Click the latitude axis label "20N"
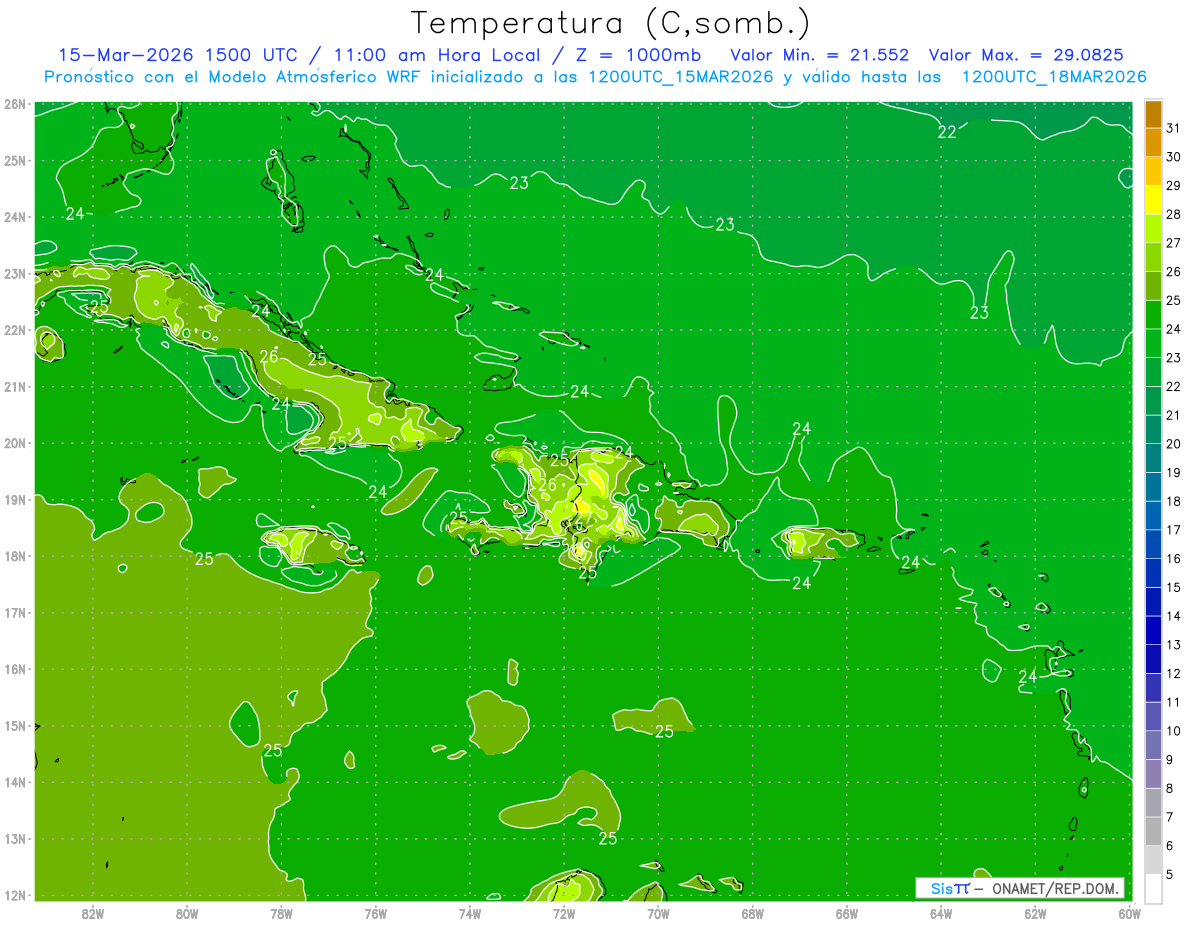 tap(14, 443)
